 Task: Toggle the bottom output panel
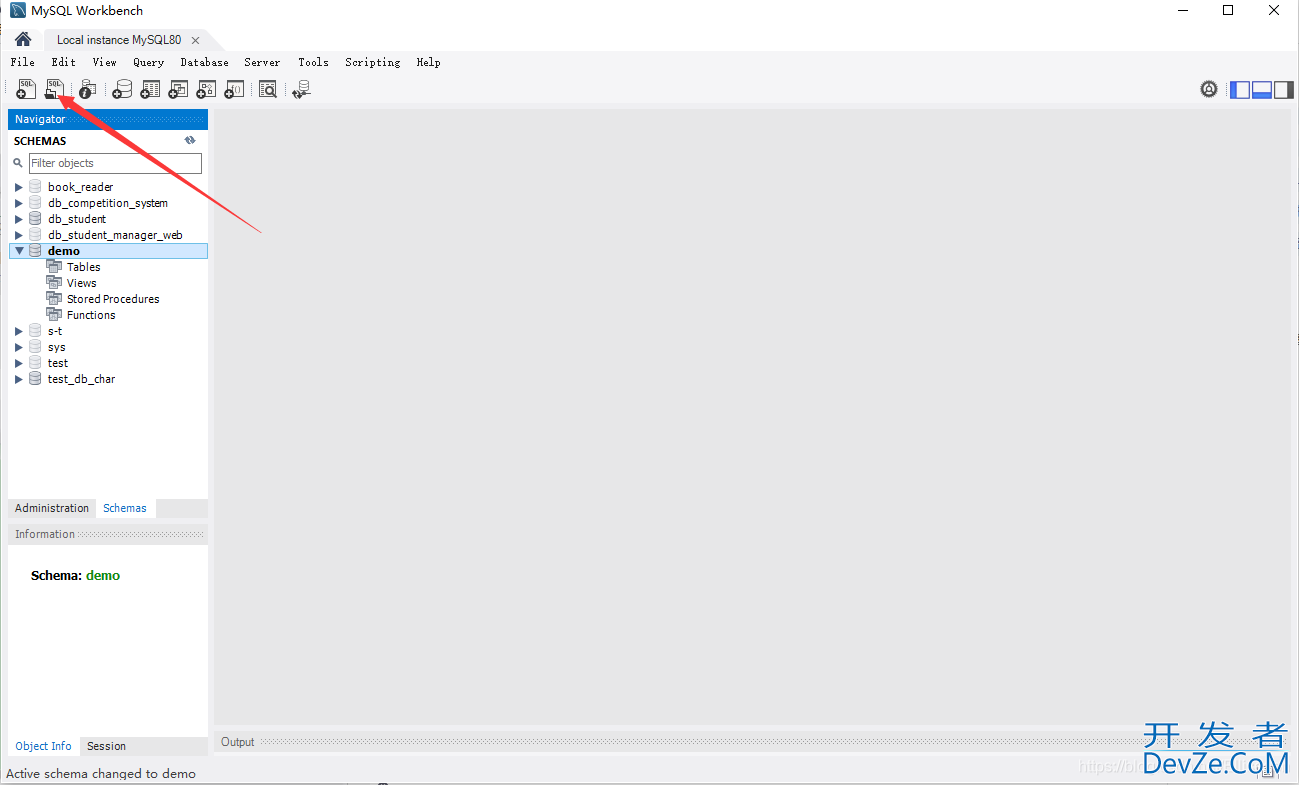click(1262, 89)
